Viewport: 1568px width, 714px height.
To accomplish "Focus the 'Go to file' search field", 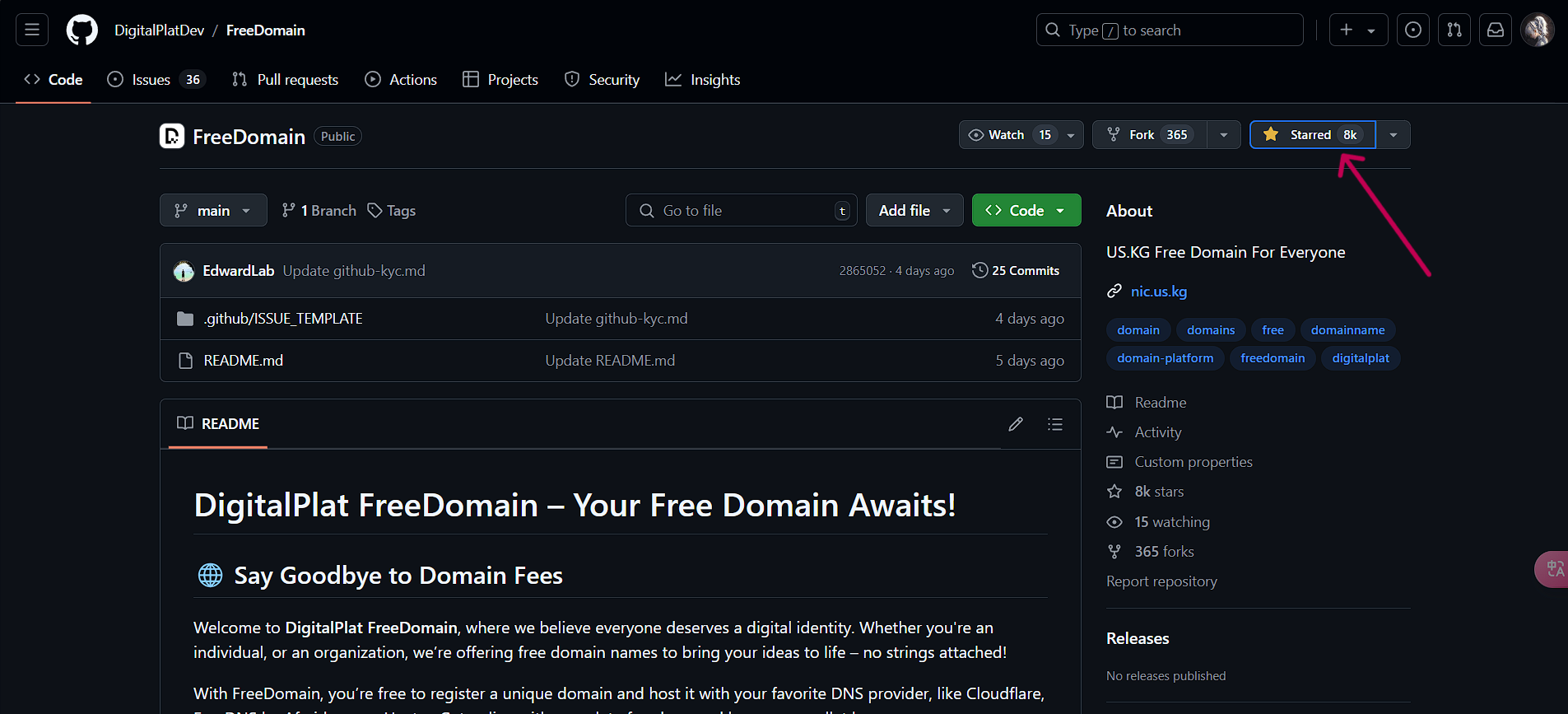I will tap(742, 210).
